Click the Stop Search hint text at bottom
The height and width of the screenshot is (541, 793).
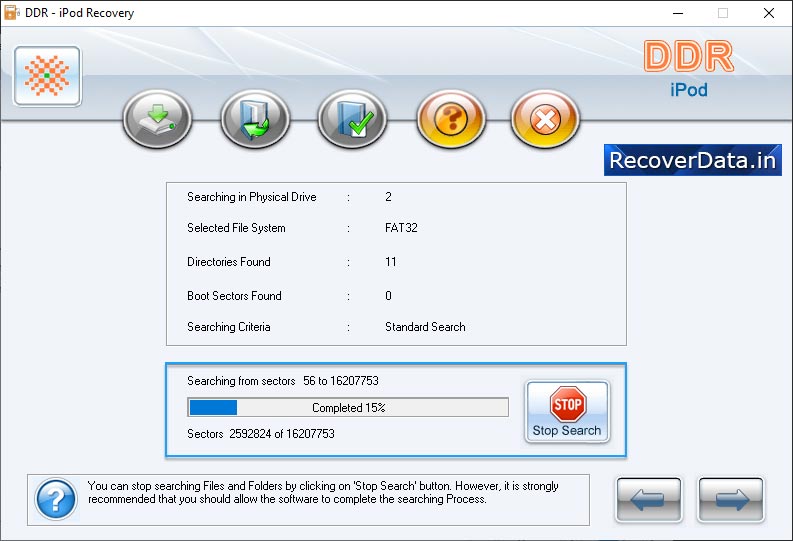coord(323,492)
